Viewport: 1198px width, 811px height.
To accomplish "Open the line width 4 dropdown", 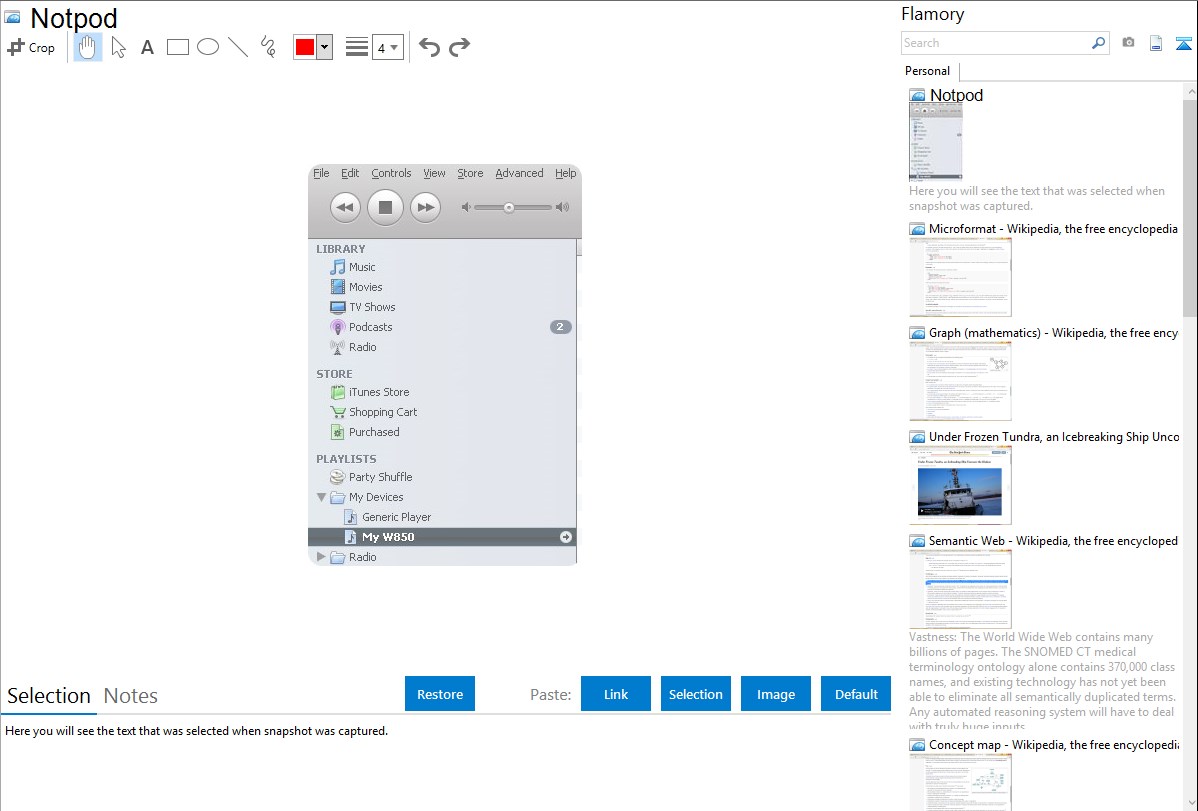I will coord(387,47).
